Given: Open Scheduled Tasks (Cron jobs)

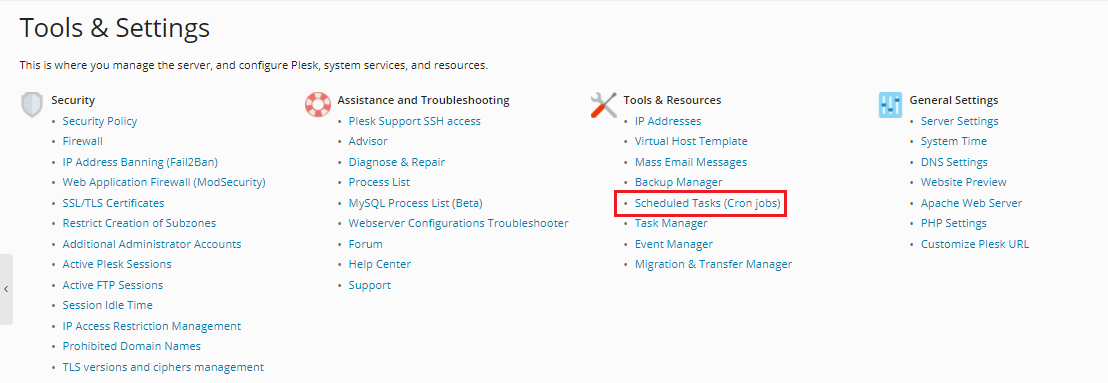Looking at the screenshot, I should [x=709, y=203].
